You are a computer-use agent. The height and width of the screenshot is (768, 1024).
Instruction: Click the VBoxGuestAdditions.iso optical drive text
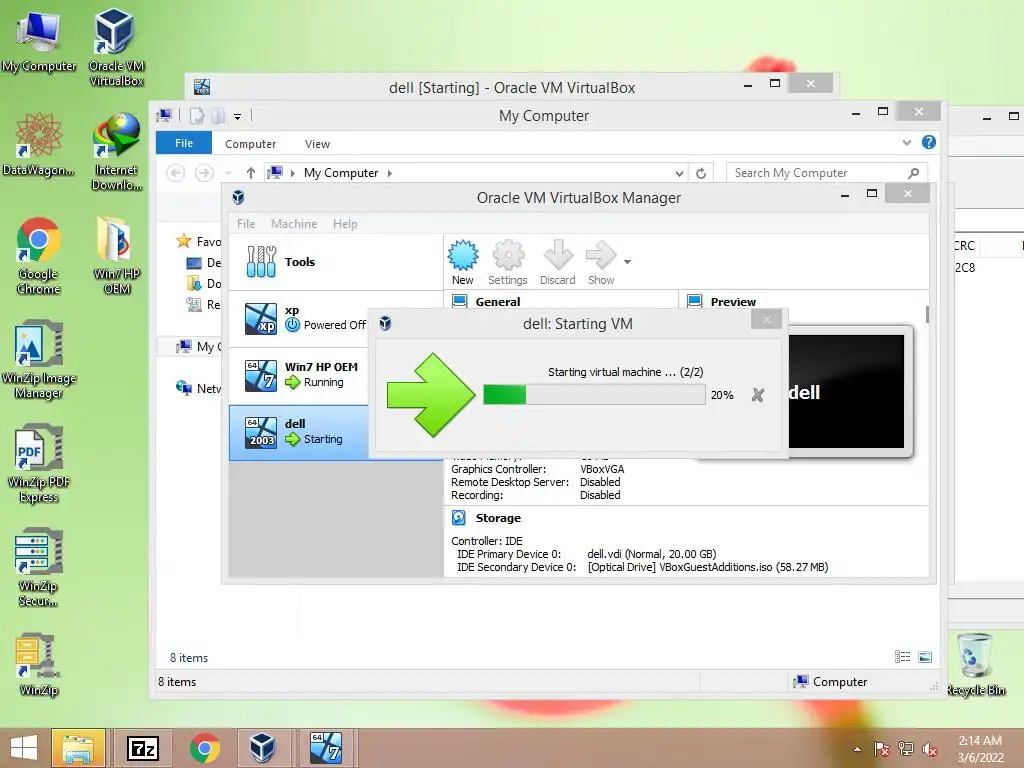click(x=708, y=567)
